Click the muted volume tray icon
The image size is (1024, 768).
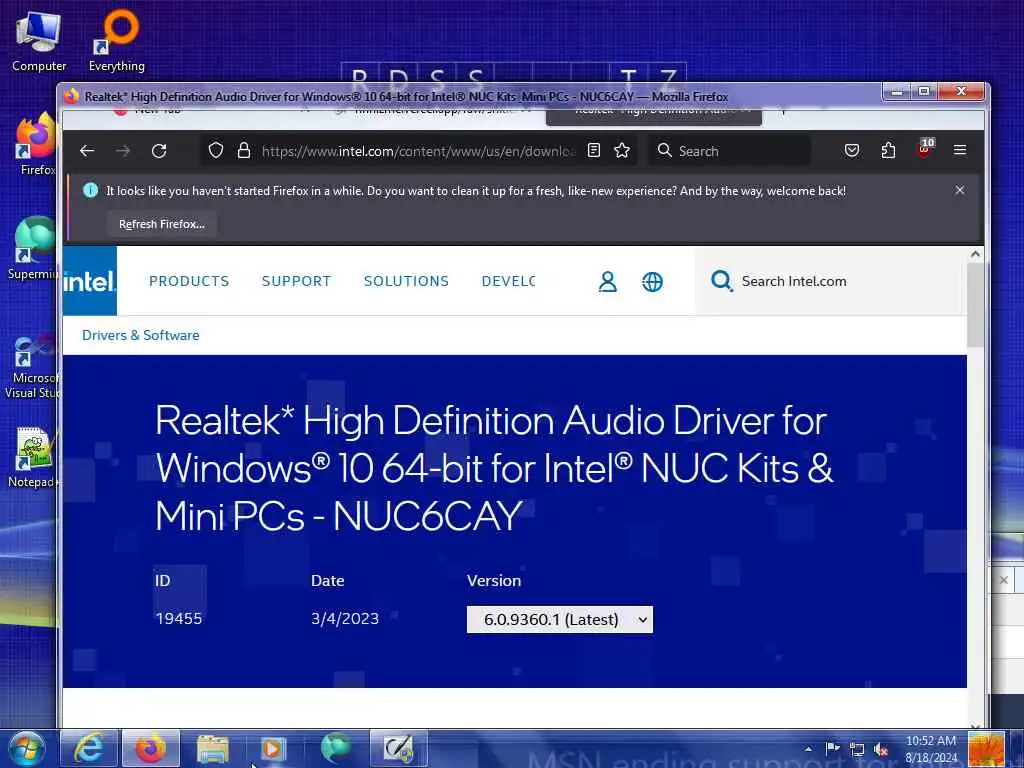(881, 749)
